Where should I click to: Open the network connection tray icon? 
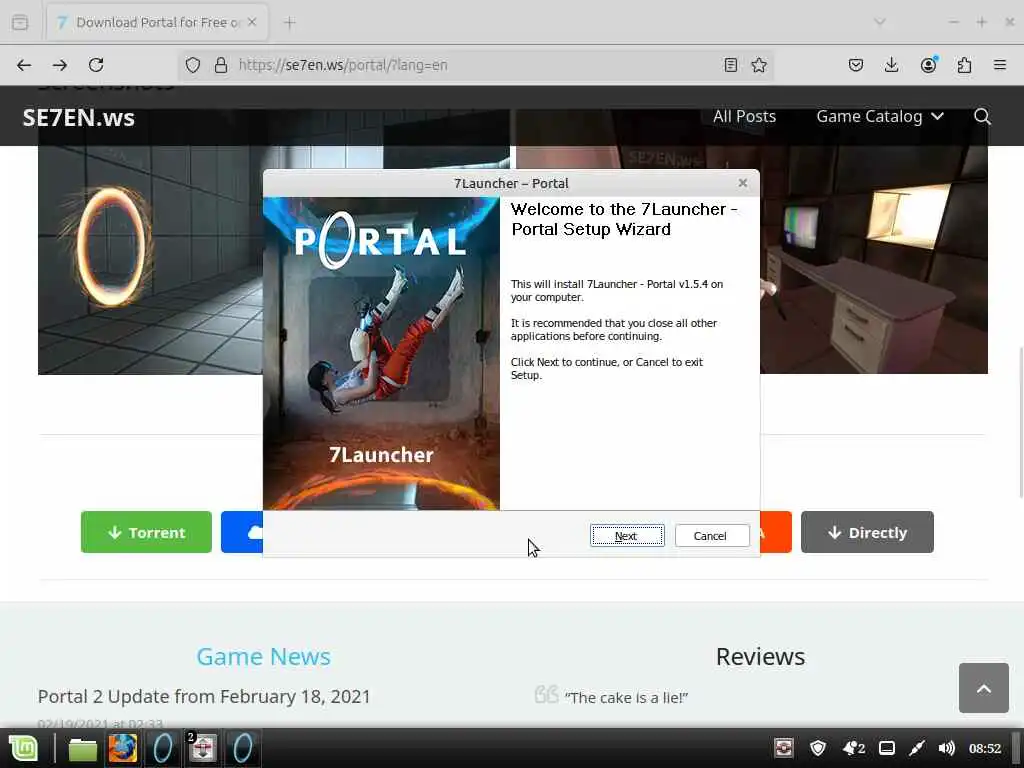tap(917, 748)
